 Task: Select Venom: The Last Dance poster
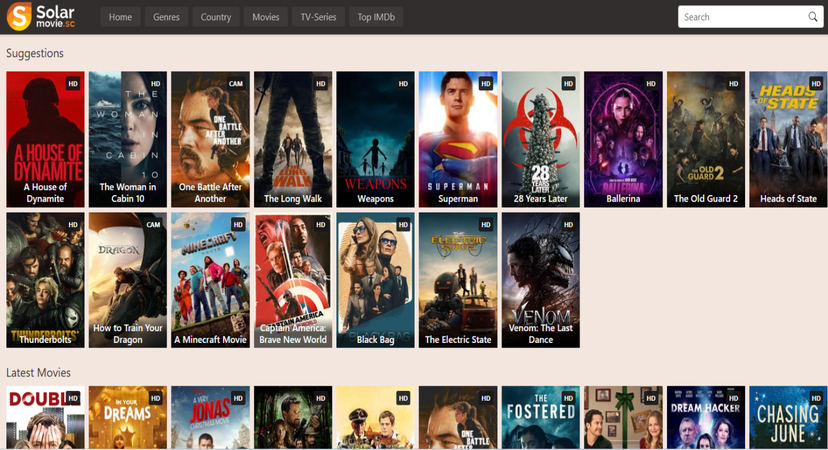click(541, 280)
